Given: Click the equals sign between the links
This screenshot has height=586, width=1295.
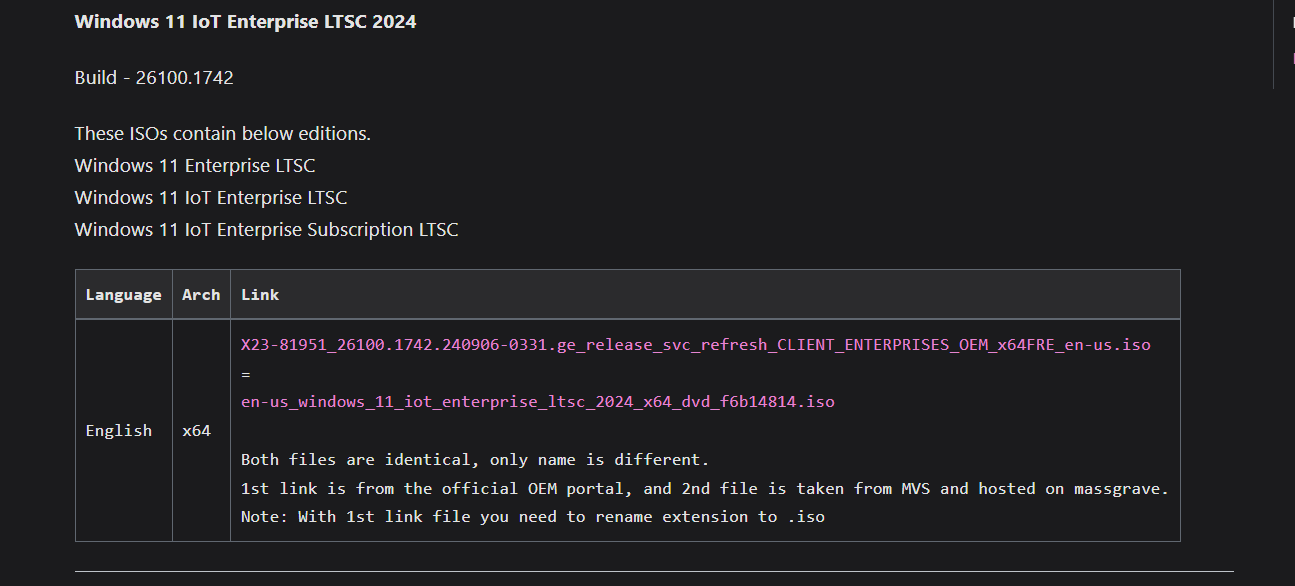Looking at the screenshot, I should click(x=246, y=374).
